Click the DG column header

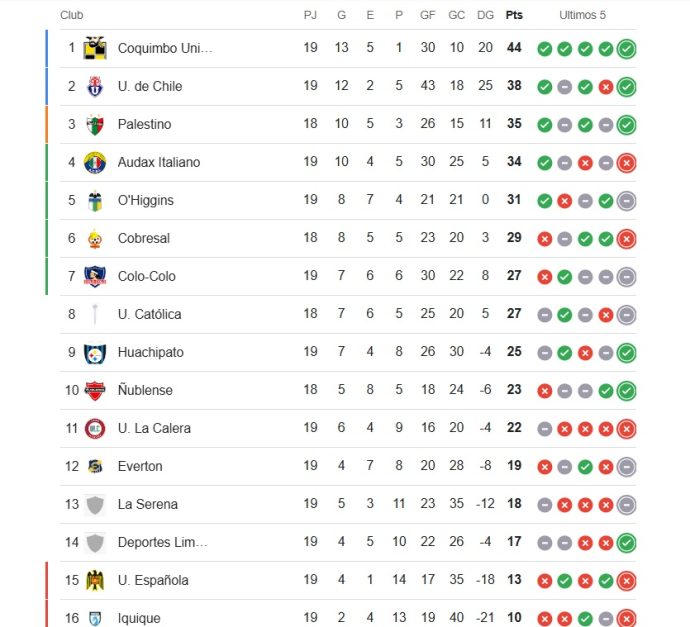tap(485, 15)
